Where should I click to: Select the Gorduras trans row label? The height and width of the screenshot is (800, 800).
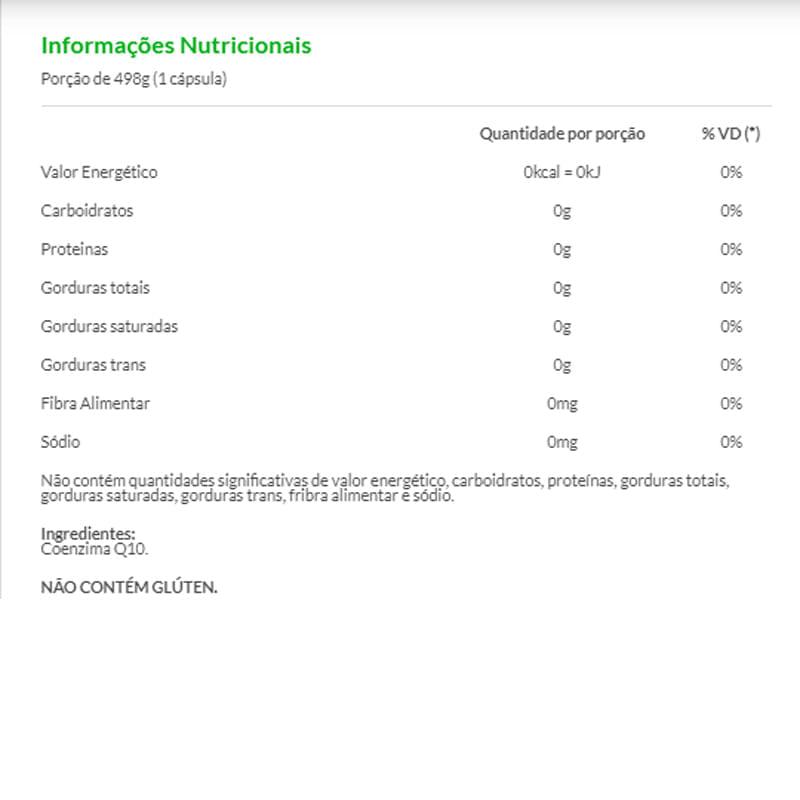pyautogui.click(x=93, y=365)
